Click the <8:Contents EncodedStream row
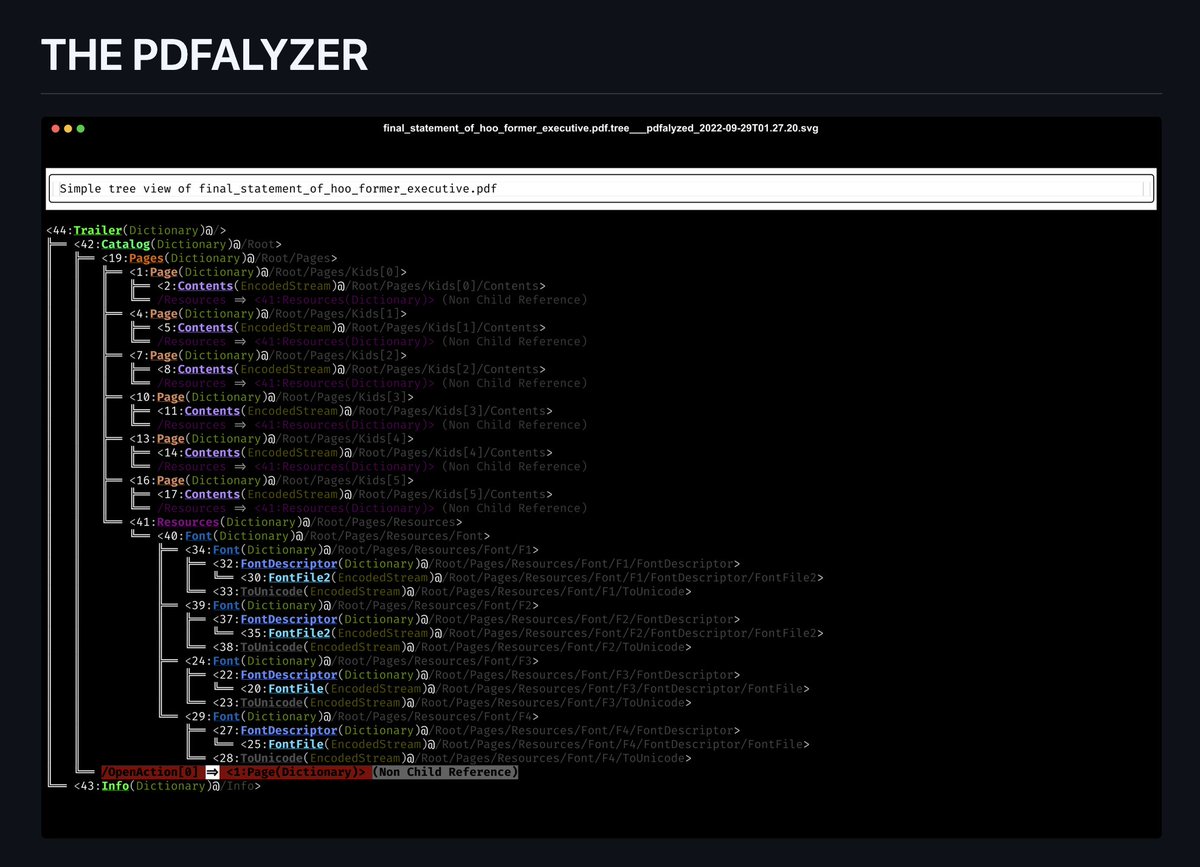1200x867 pixels. (x=351, y=370)
